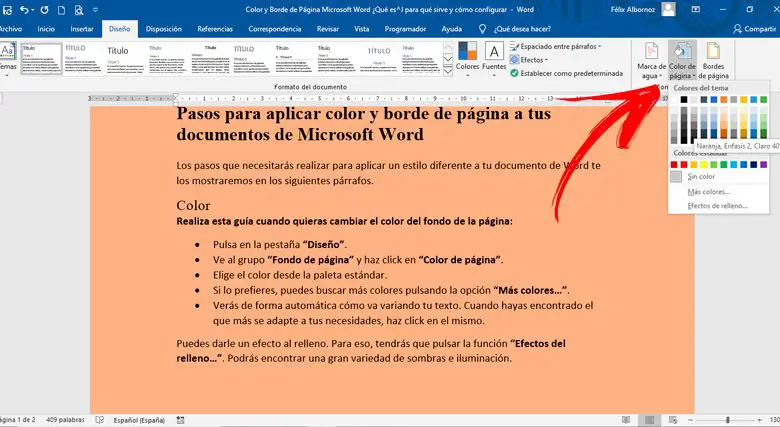This screenshot has width=780, height=427.
Task: Click the proofing book icon in status bar
Action: click(99, 420)
